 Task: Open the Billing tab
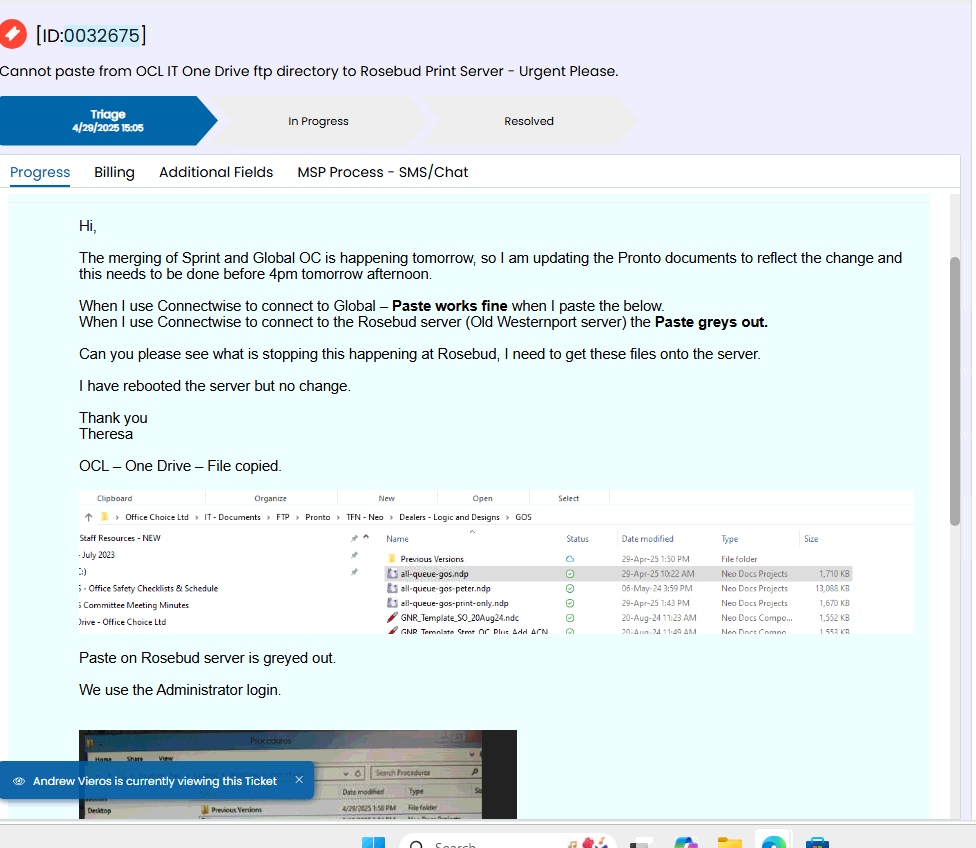coord(115,172)
